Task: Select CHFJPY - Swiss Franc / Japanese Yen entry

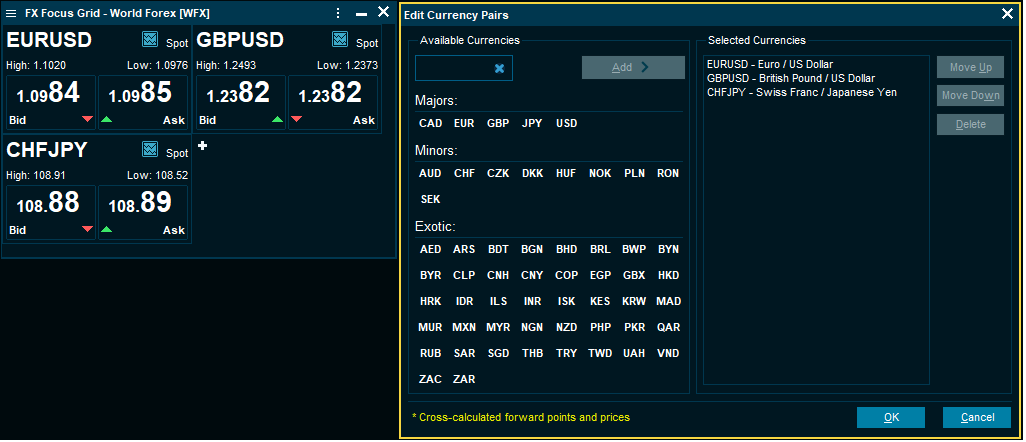Action: [801, 92]
